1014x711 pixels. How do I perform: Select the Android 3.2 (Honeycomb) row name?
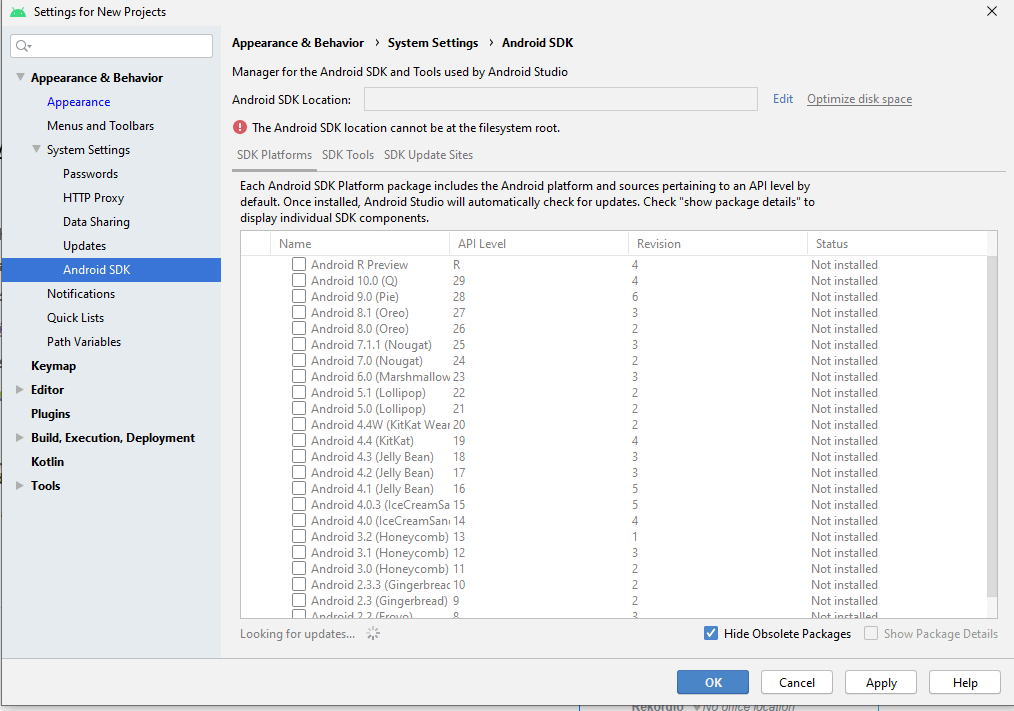[379, 536]
